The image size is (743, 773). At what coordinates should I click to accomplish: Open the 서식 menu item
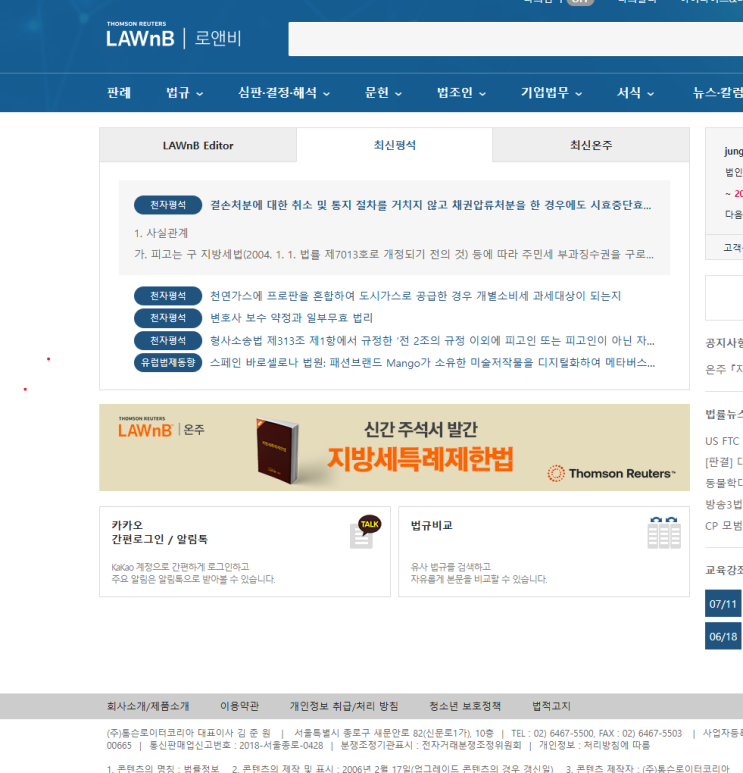(629, 93)
